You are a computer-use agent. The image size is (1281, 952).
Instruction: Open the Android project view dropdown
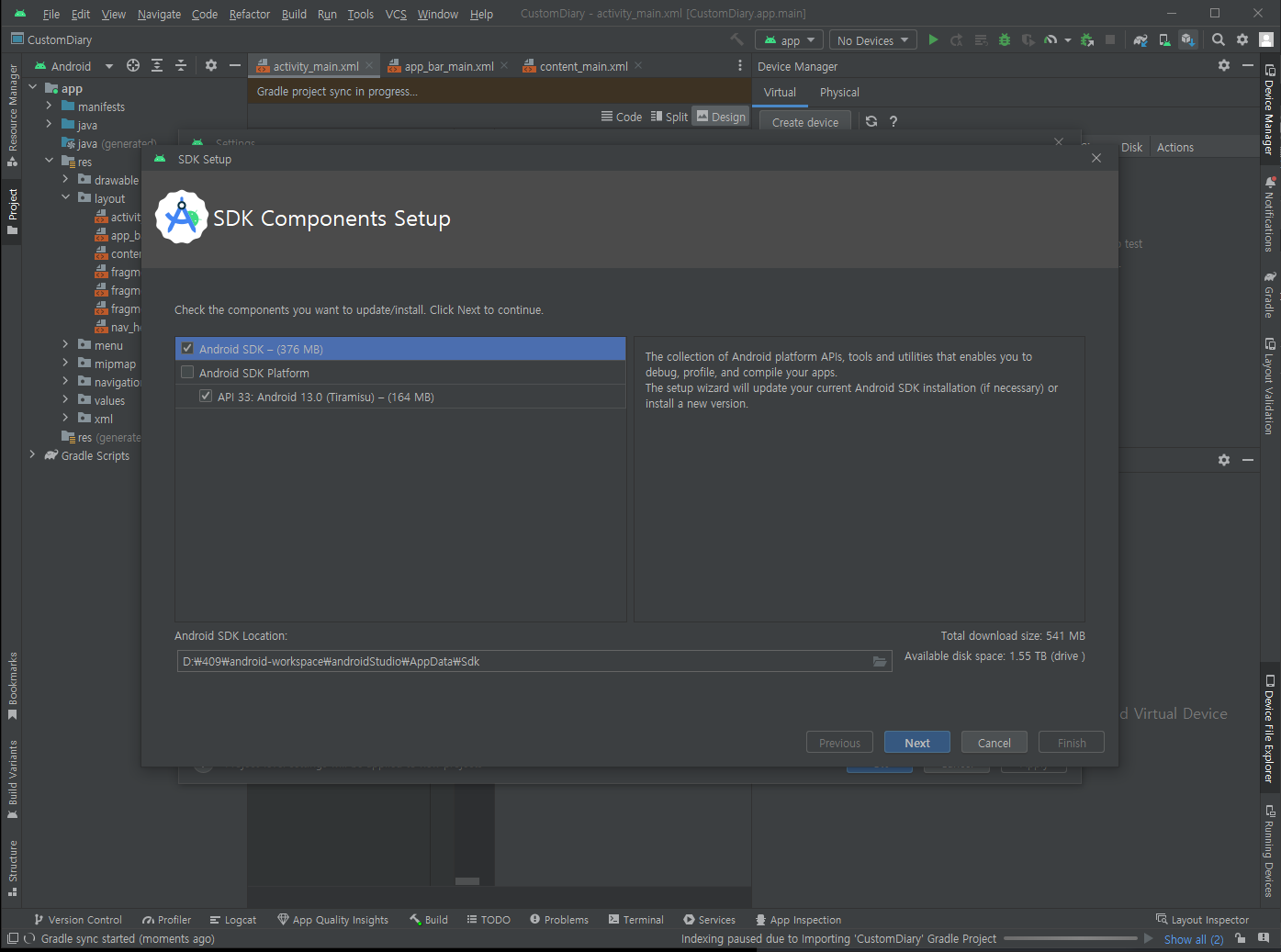pos(73,66)
